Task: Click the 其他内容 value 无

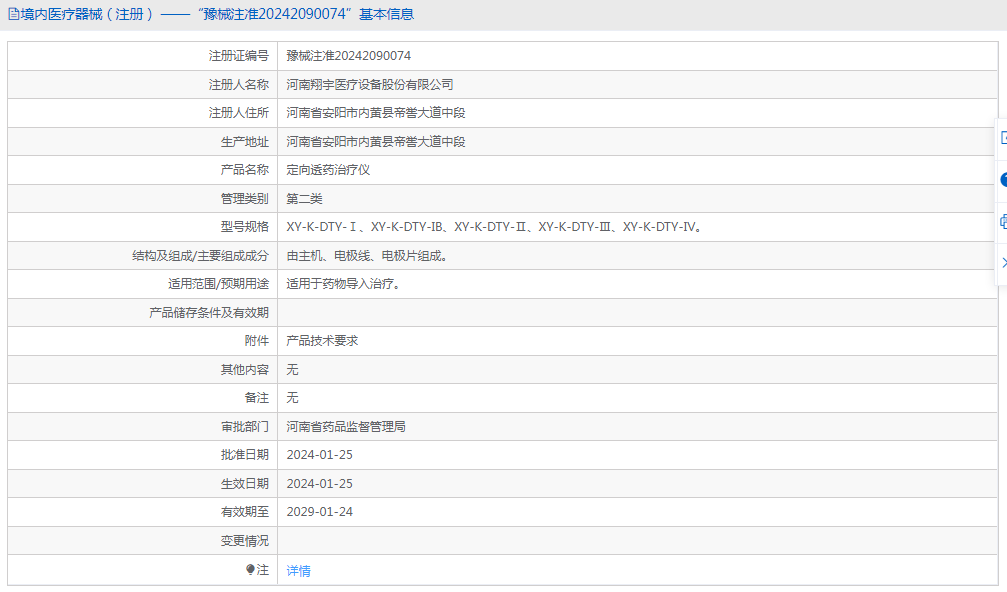Action: pos(292,370)
